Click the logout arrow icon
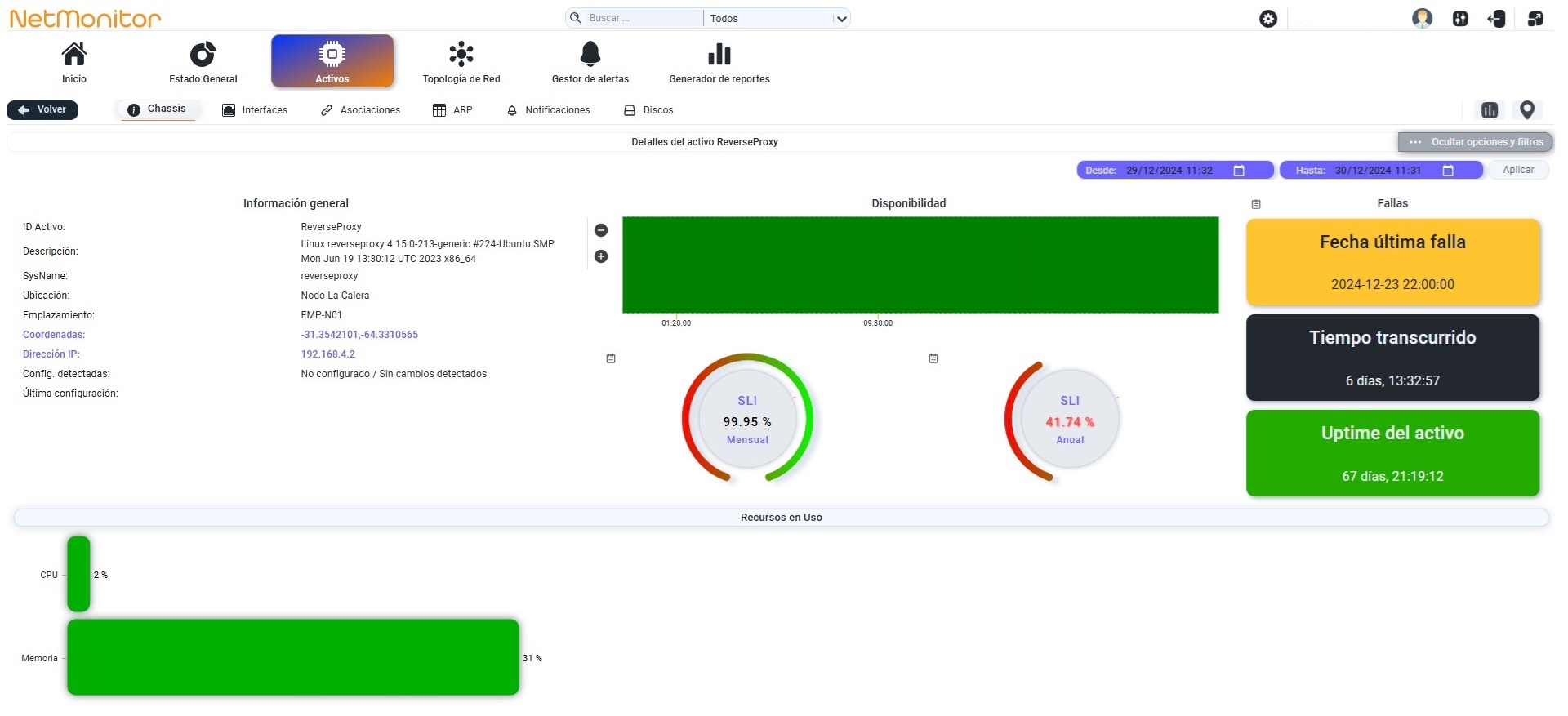The width and height of the screenshot is (1568, 716). pyautogui.click(x=1497, y=19)
